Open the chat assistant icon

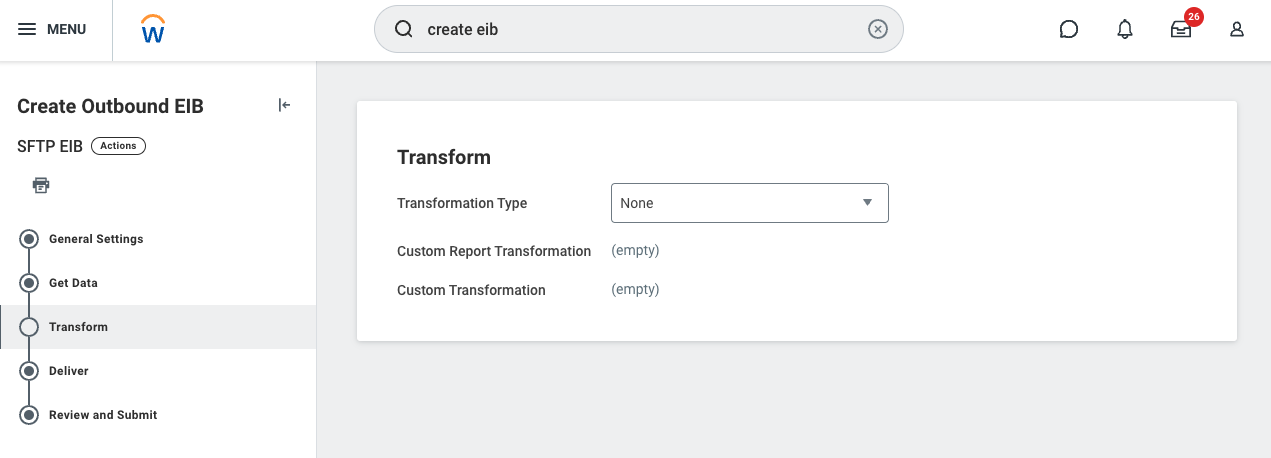(x=1068, y=29)
